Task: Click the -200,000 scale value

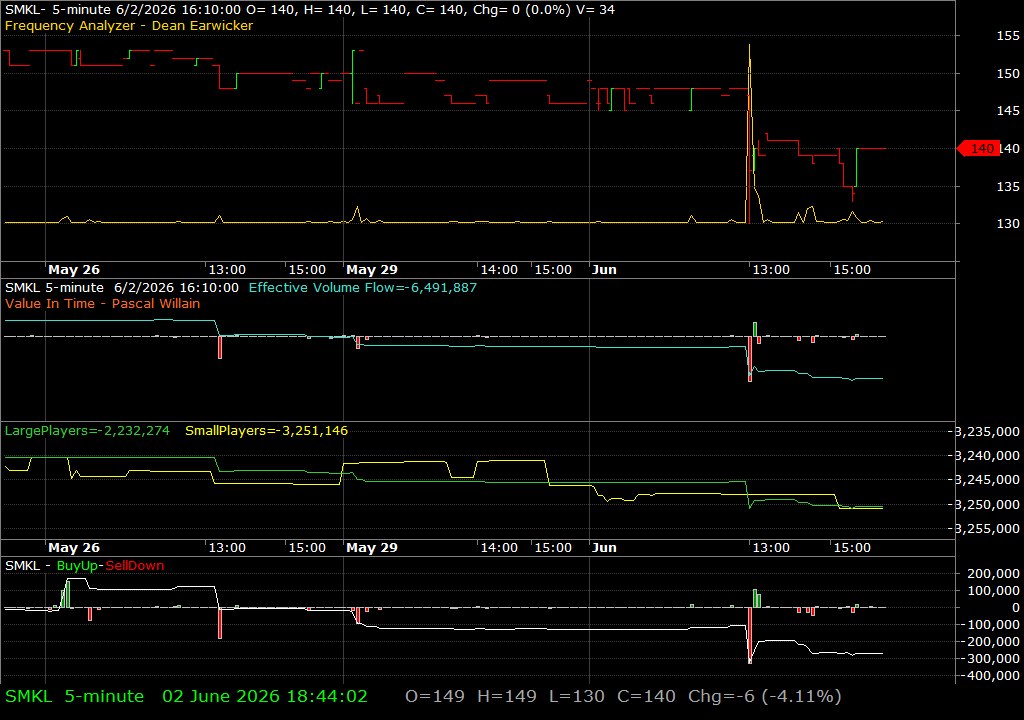Action: (x=991, y=642)
